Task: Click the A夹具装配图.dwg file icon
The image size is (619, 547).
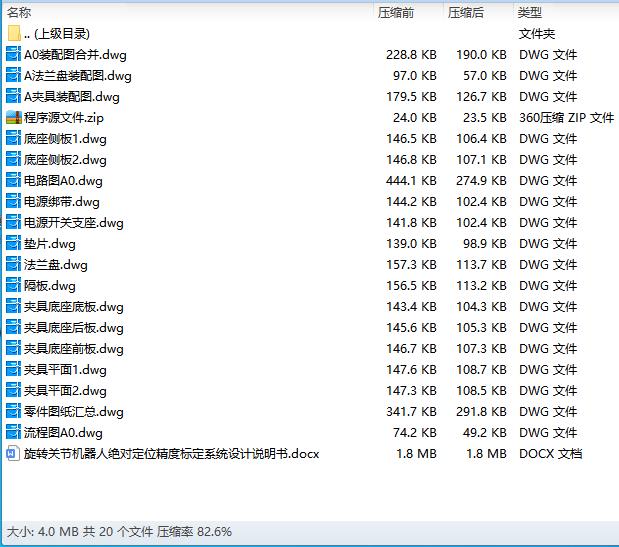Action: click(x=13, y=96)
